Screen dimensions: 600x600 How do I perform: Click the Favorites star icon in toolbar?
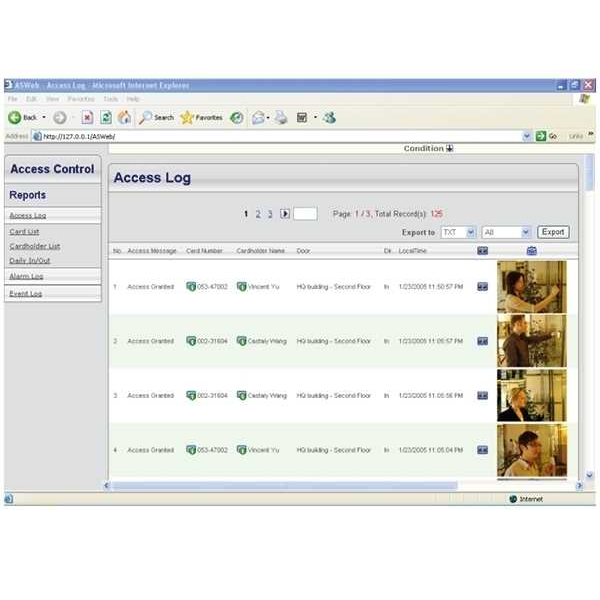[x=187, y=117]
